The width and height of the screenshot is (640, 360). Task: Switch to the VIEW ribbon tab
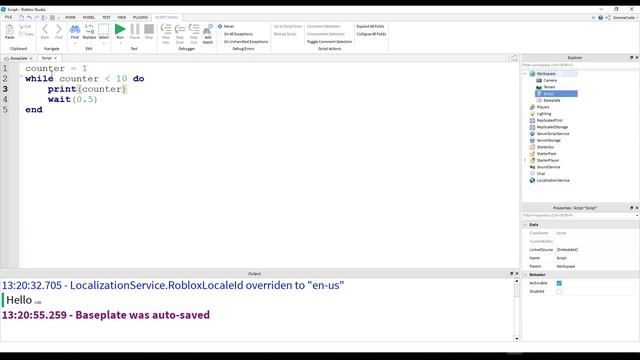coord(122,17)
